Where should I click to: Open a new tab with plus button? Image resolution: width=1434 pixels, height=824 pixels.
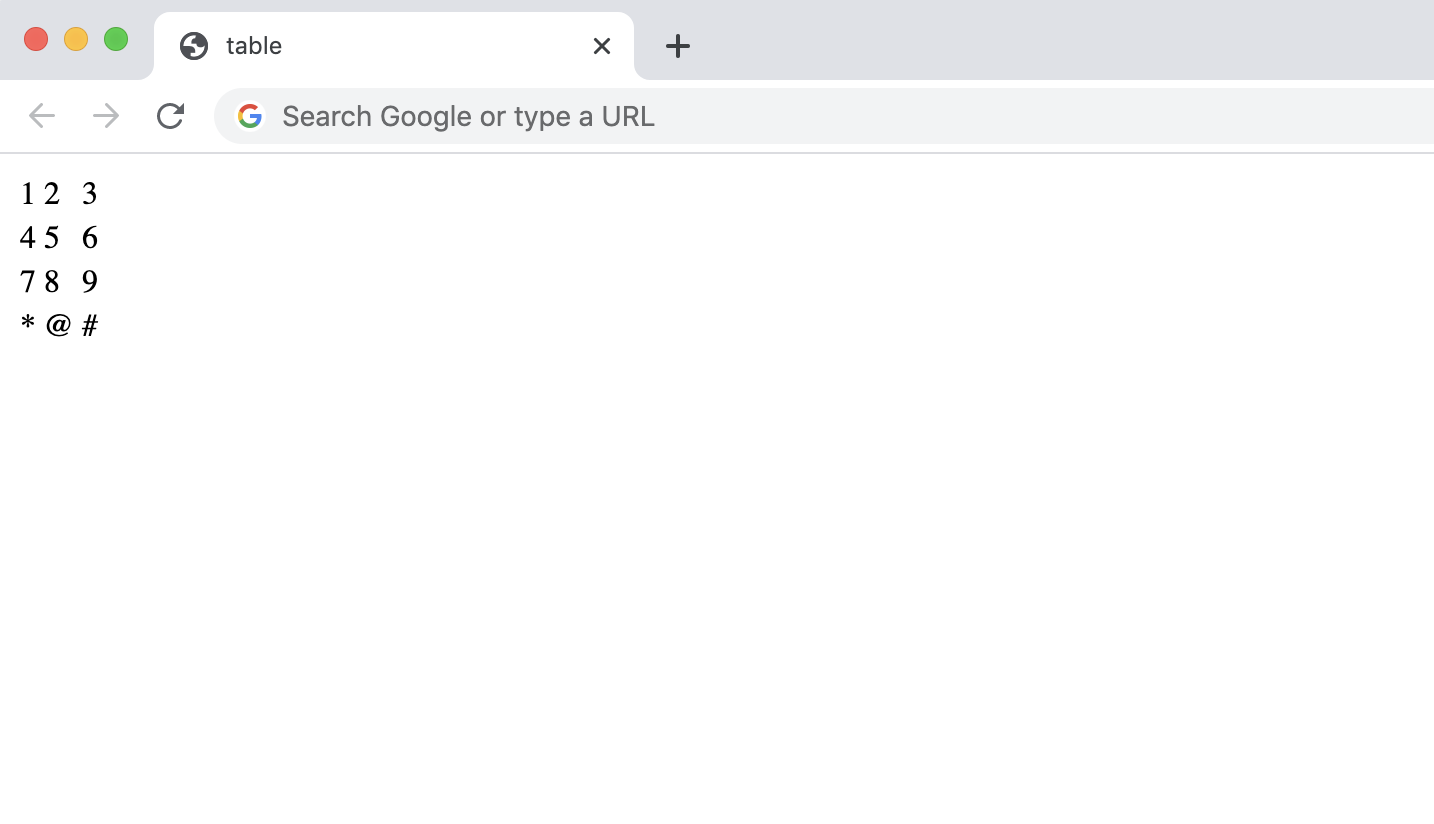678,46
